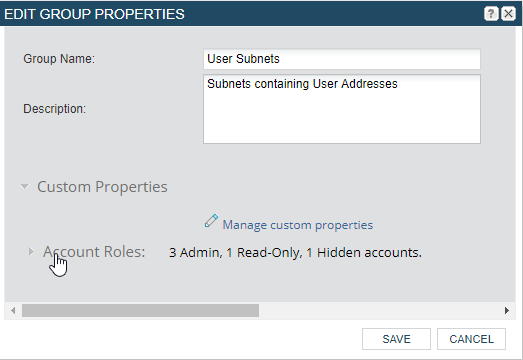Expand the Account Roles triangle arrow
523x360 pixels.
point(31,252)
